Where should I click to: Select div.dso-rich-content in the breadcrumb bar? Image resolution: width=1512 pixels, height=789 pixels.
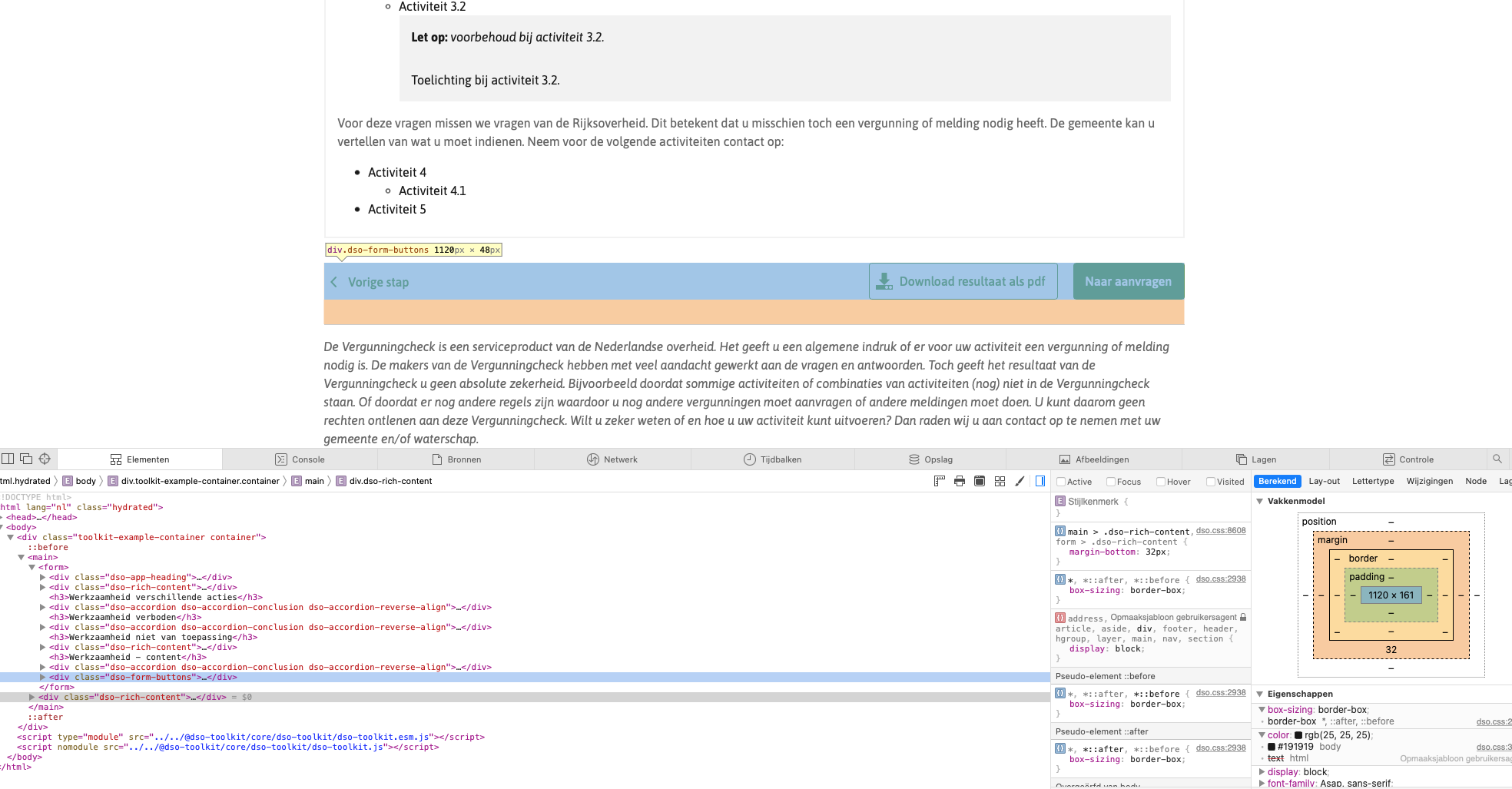391,481
